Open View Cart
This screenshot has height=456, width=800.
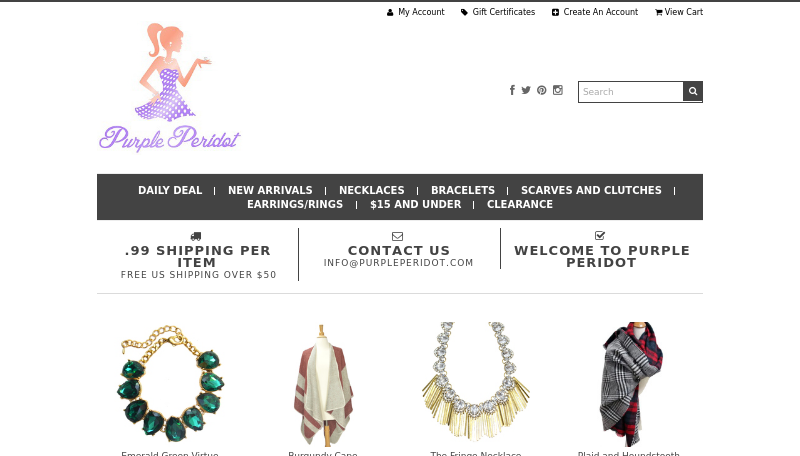pos(679,12)
